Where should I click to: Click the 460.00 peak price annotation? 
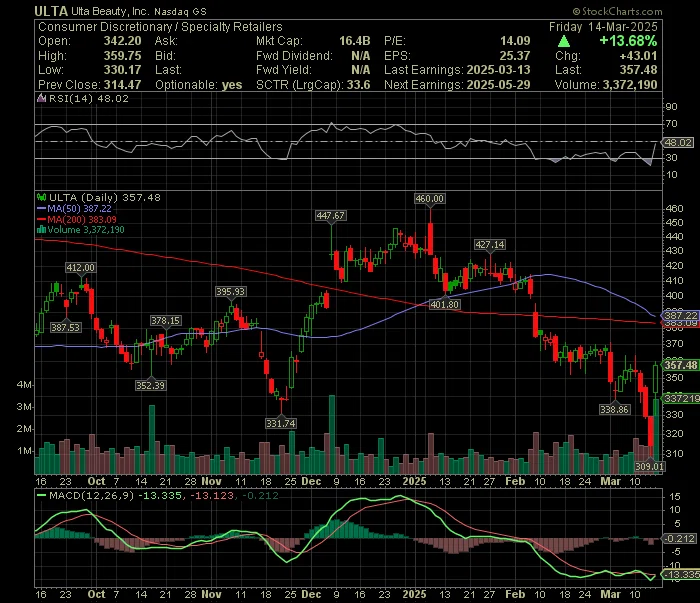point(429,199)
